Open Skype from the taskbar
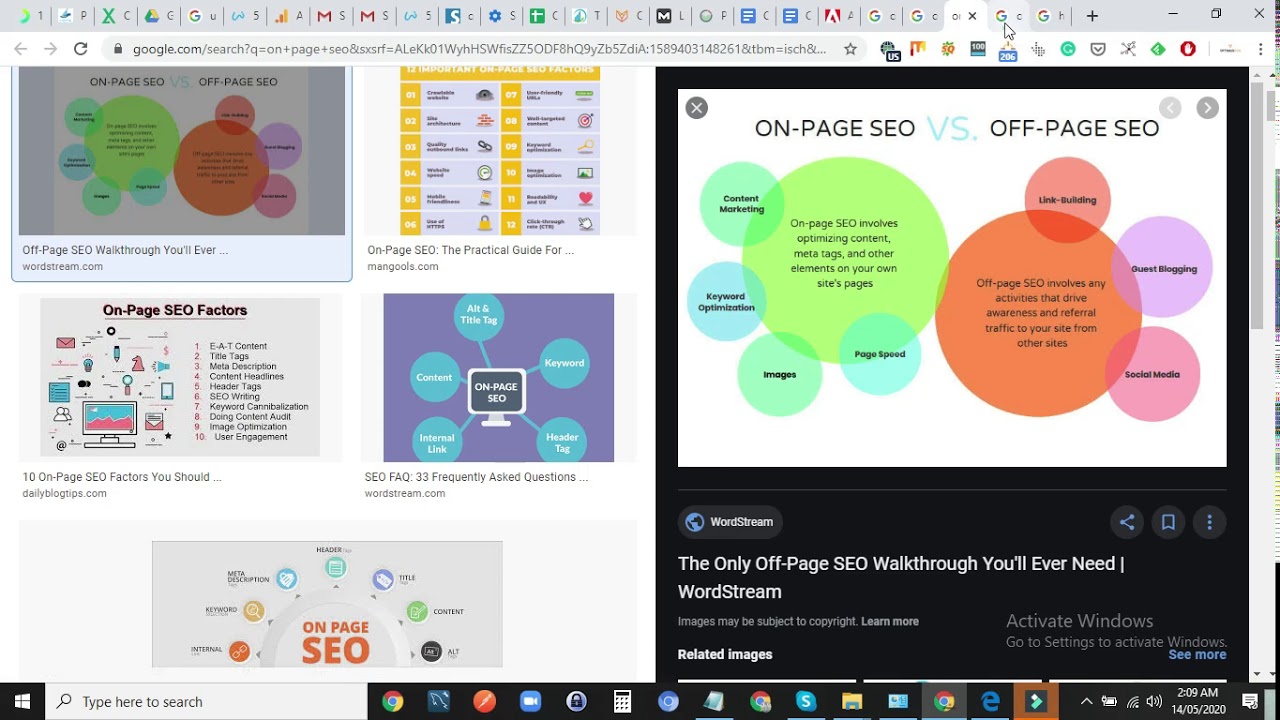Viewport: 1280px width, 720px height. pos(806,702)
